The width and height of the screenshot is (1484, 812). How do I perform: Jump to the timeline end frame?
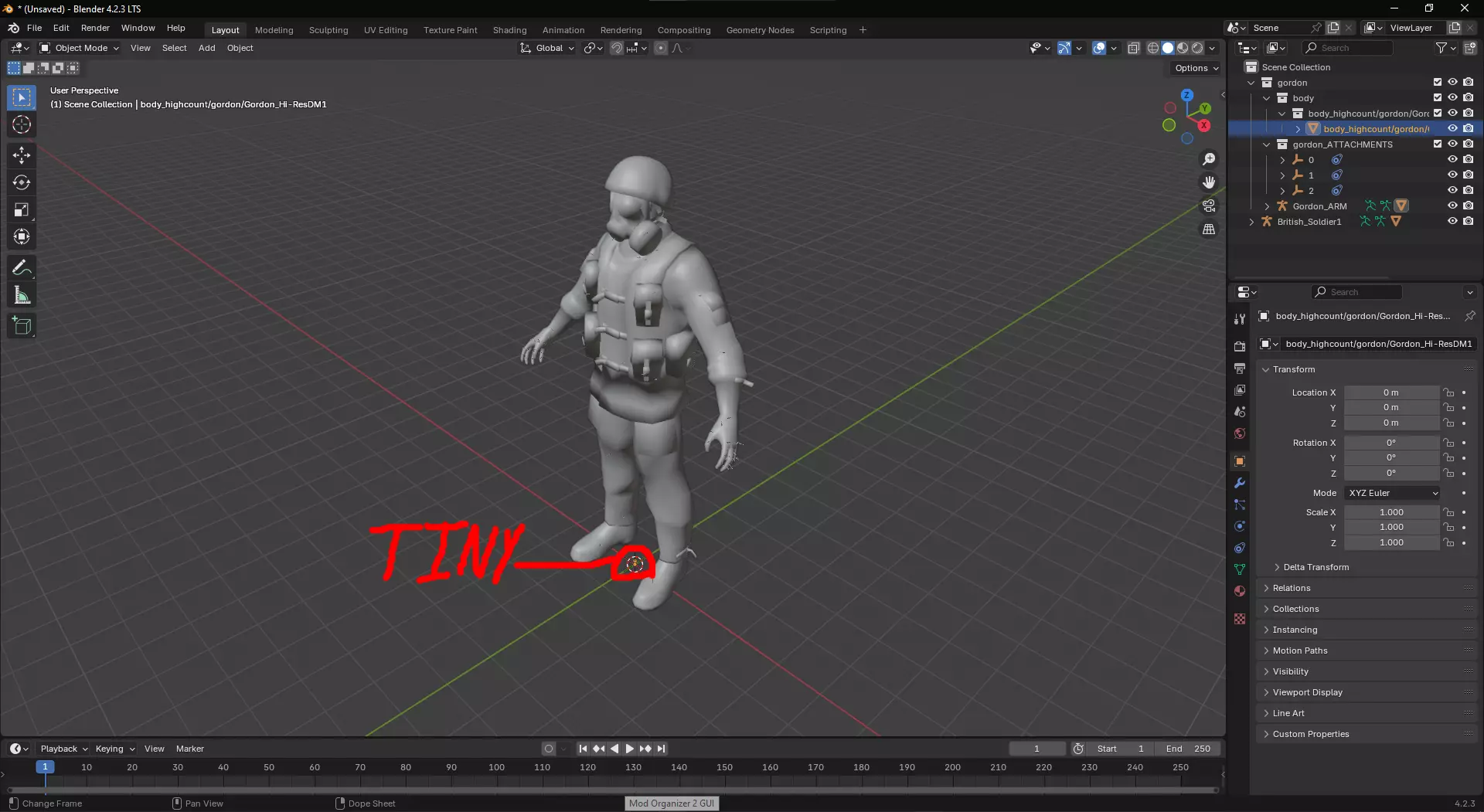[661, 749]
